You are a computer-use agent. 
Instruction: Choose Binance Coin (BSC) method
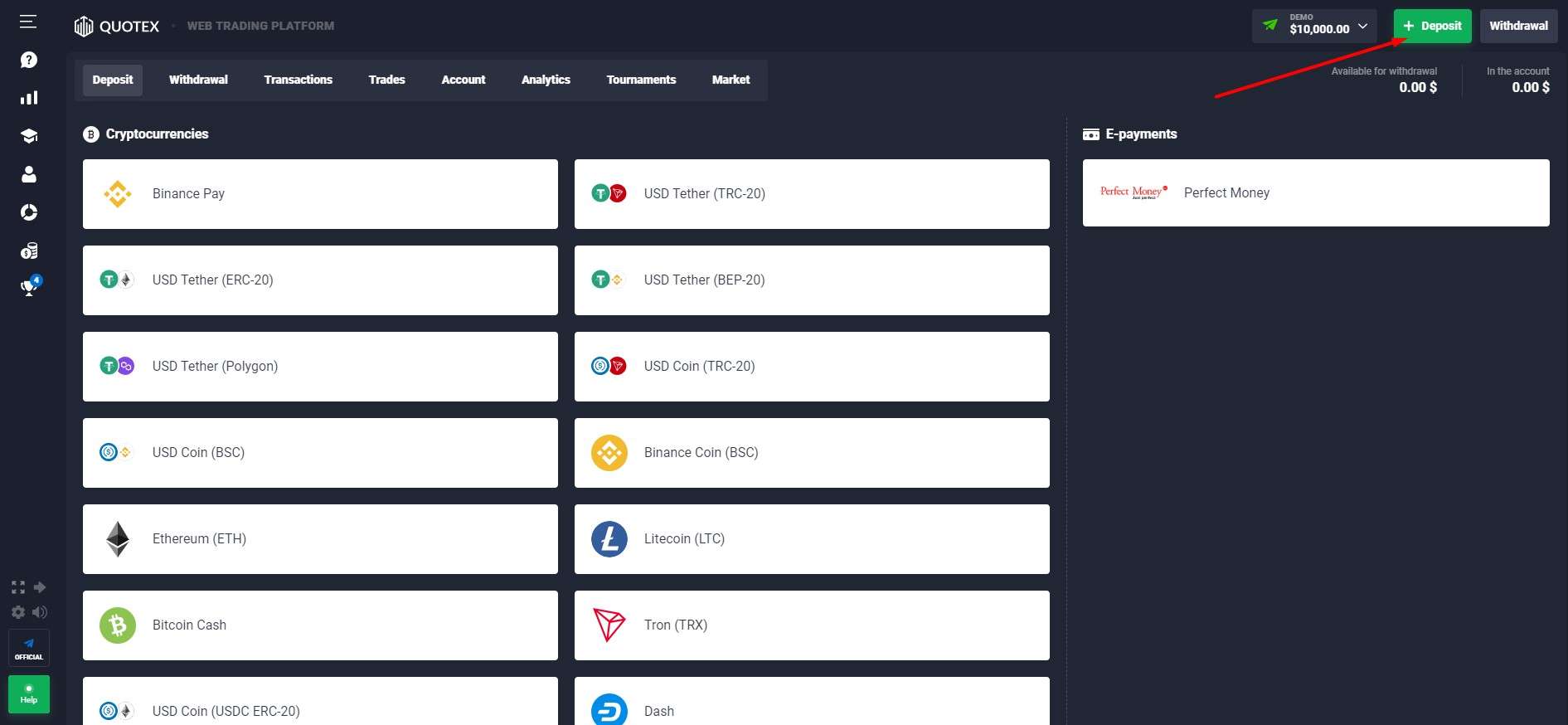click(x=812, y=453)
